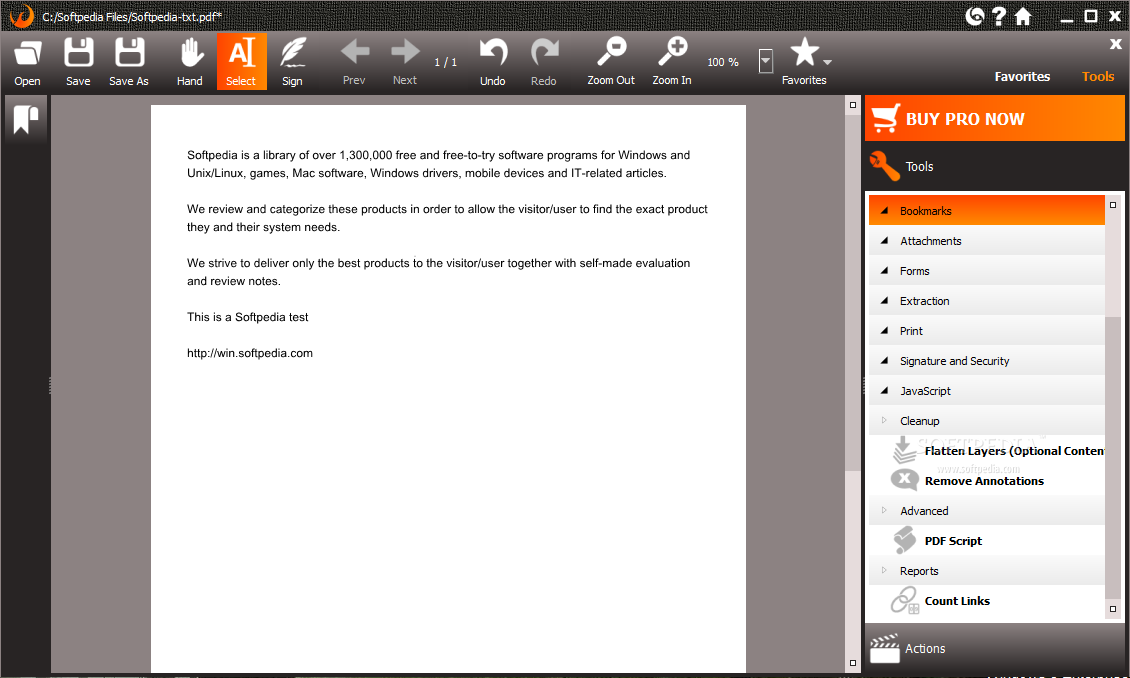This screenshot has height=678, width=1130.
Task: Save the document using Save icon
Action: click(78, 54)
